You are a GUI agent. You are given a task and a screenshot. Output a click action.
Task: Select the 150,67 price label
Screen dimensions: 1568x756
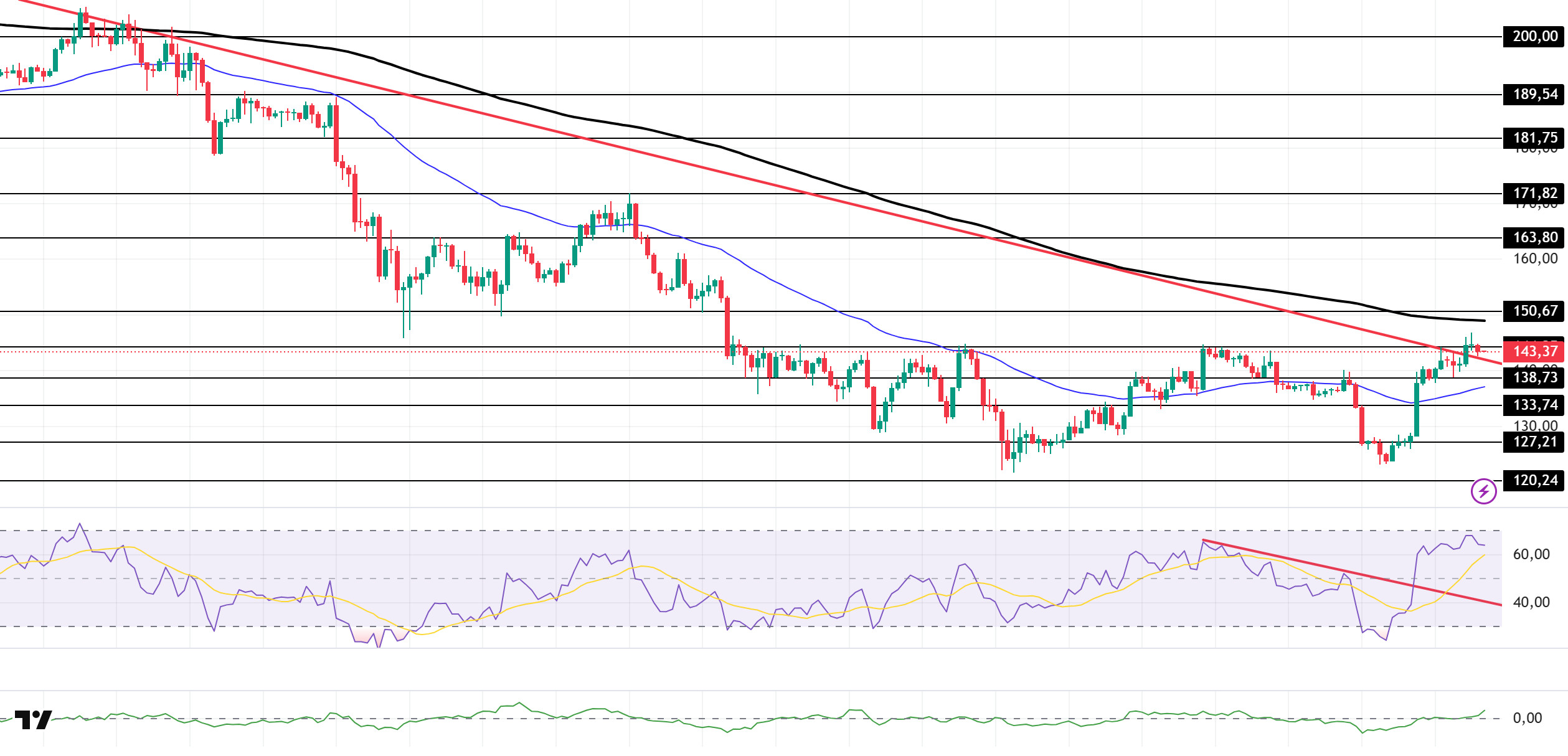tap(1534, 311)
